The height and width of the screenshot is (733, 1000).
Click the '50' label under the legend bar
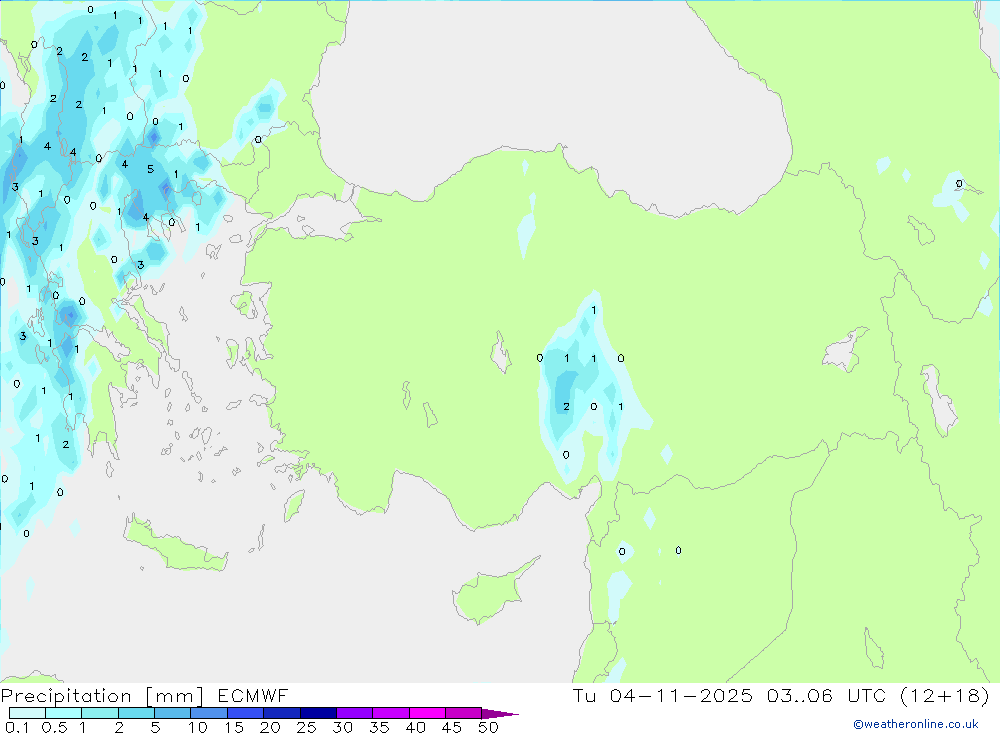tap(488, 727)
